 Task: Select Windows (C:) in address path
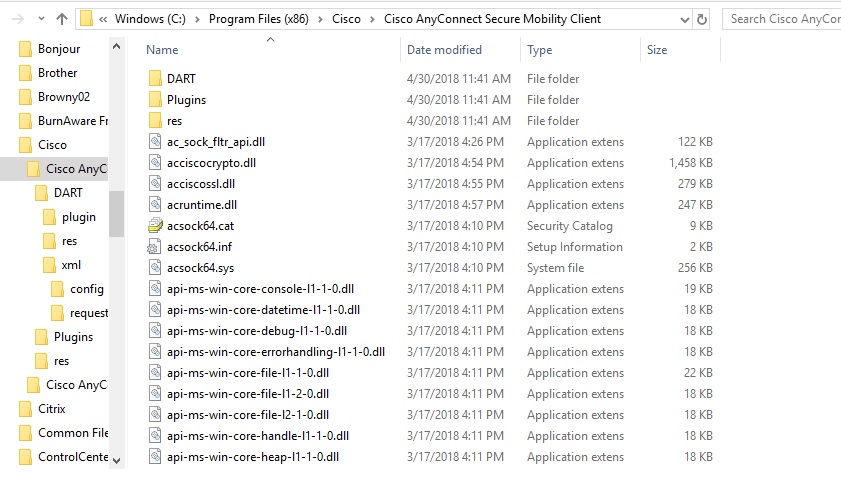(150, 19)
